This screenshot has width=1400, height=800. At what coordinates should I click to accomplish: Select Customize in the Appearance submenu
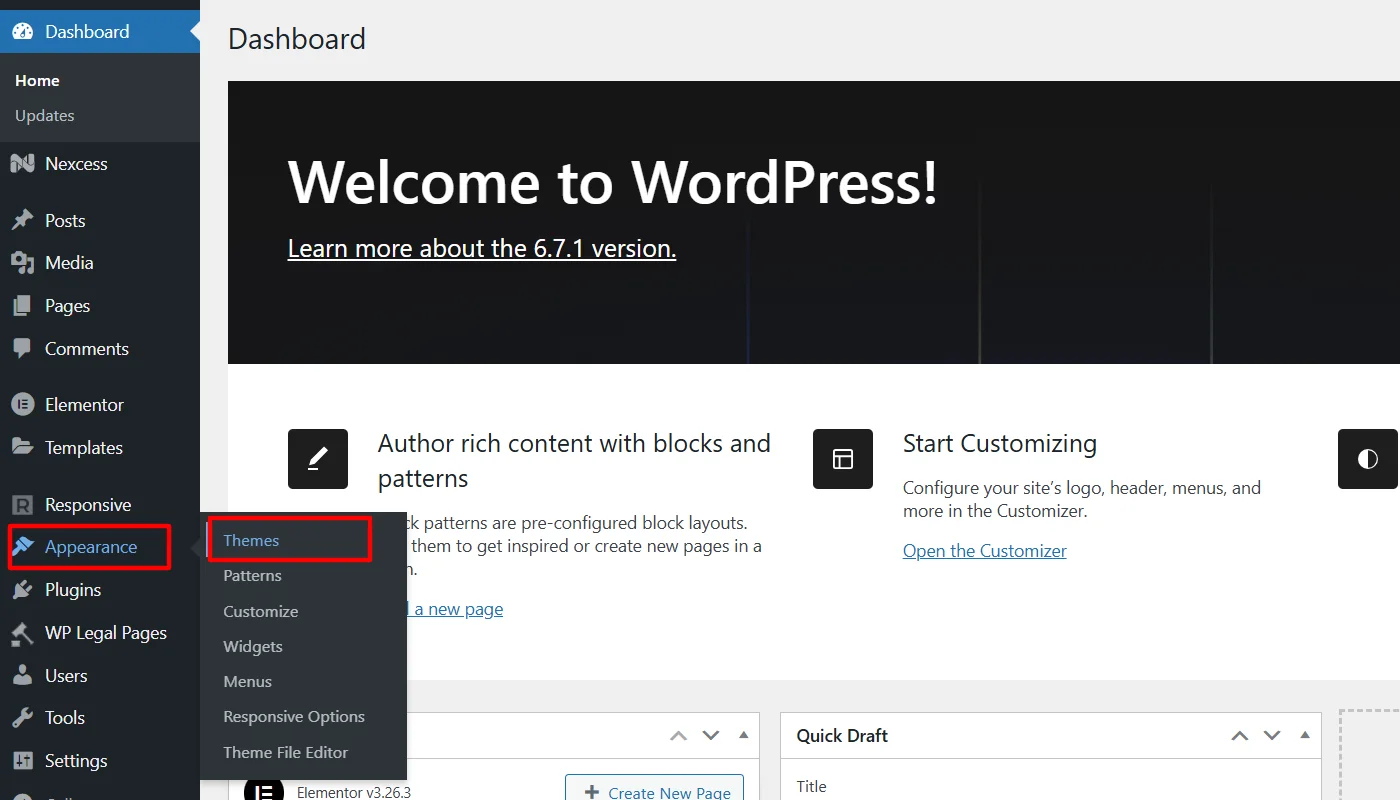[x=261, y=611]
